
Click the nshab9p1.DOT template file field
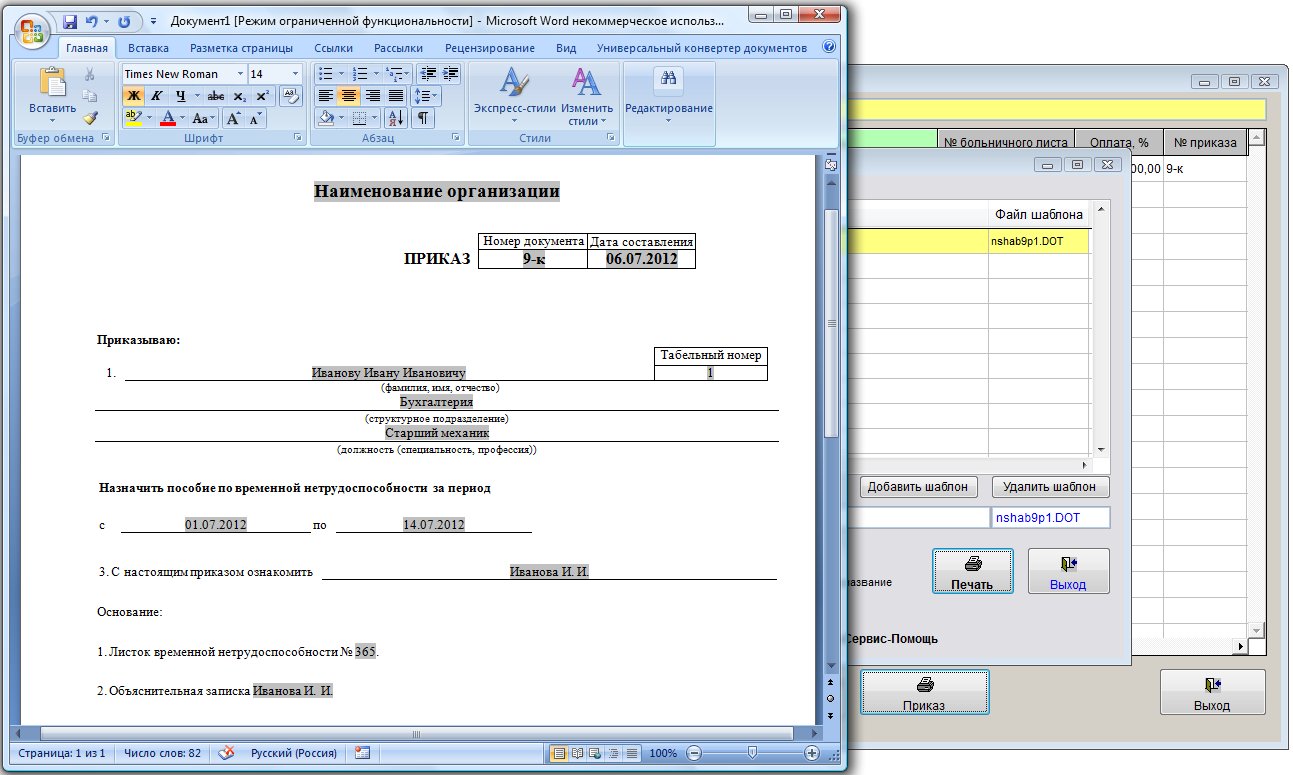(x=1049, y=518)
